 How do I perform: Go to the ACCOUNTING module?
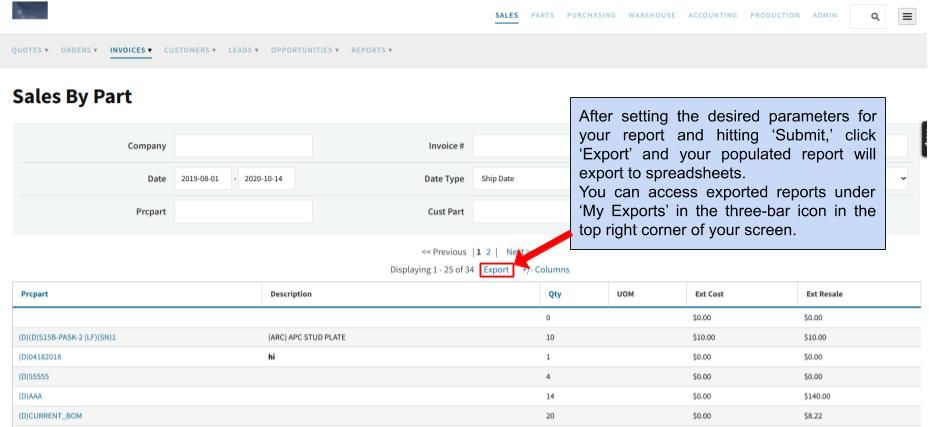pos(713,15)
